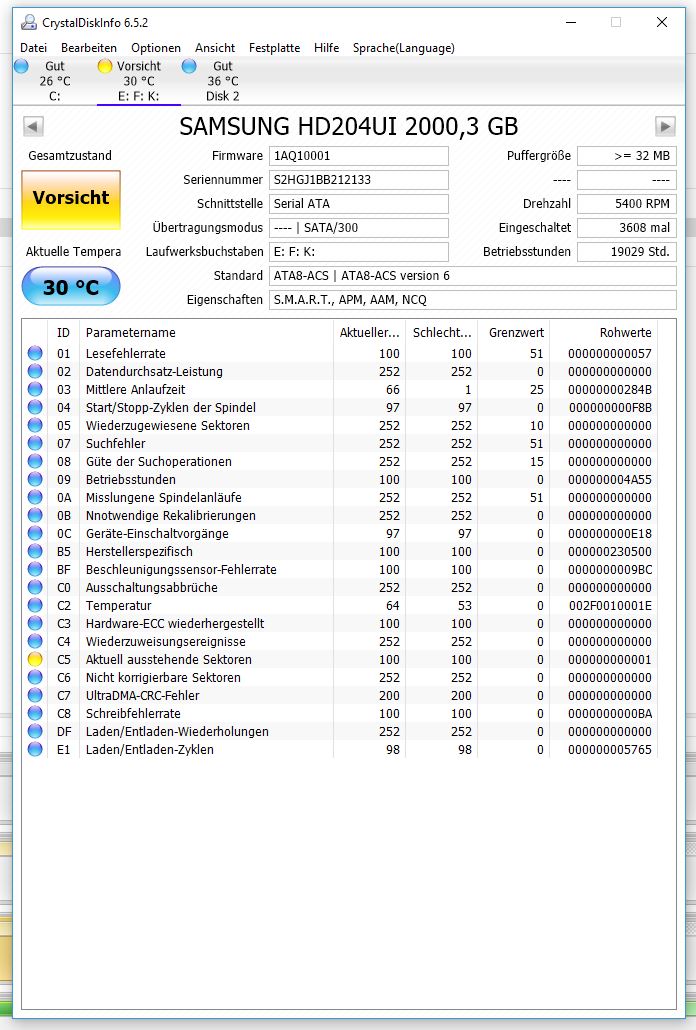
Task: Click the Betriebsstunden field 19029 Std.
Action: click(x=626, y=252)
